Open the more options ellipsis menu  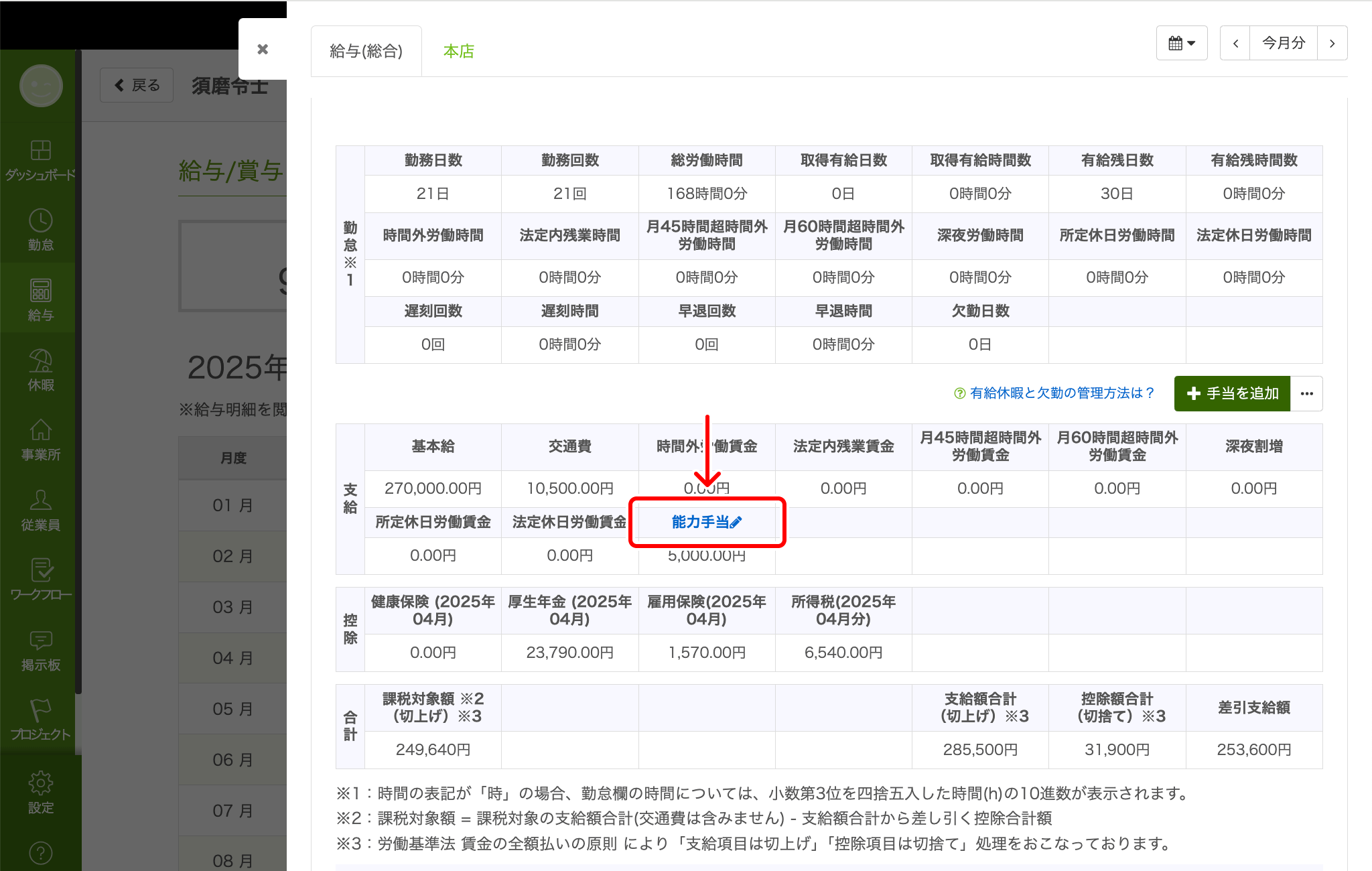point(1306,393)
